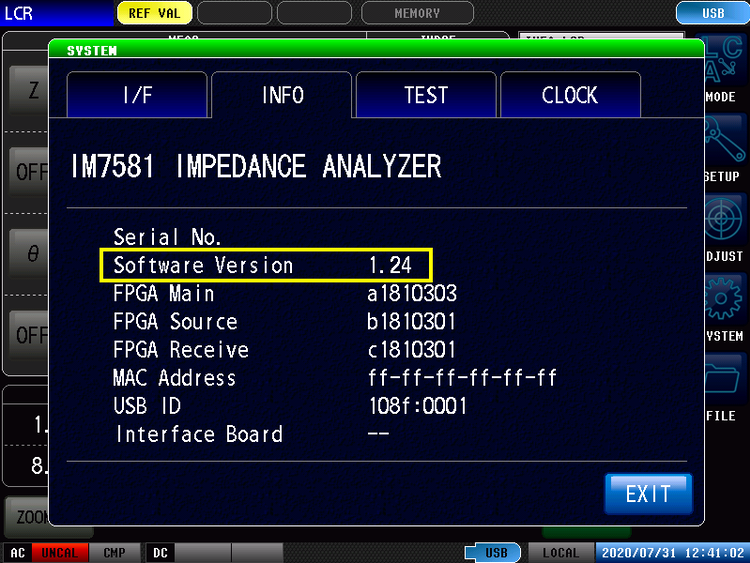This screenshot has height=563, width=750.
Task: Open the FILE folder icon
Action: [725, 388]
